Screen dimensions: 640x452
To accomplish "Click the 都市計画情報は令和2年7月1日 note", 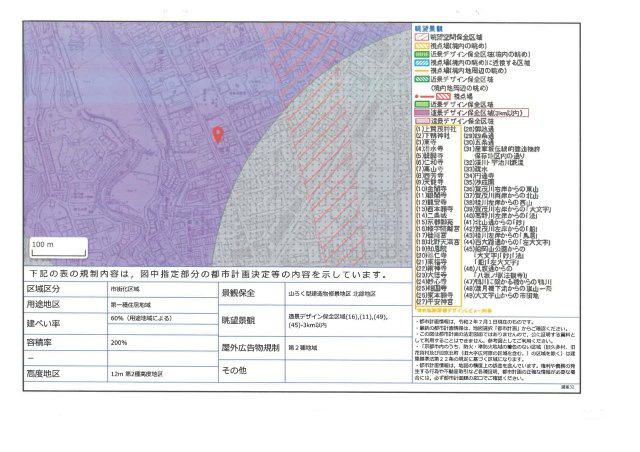I will [476, 322].
